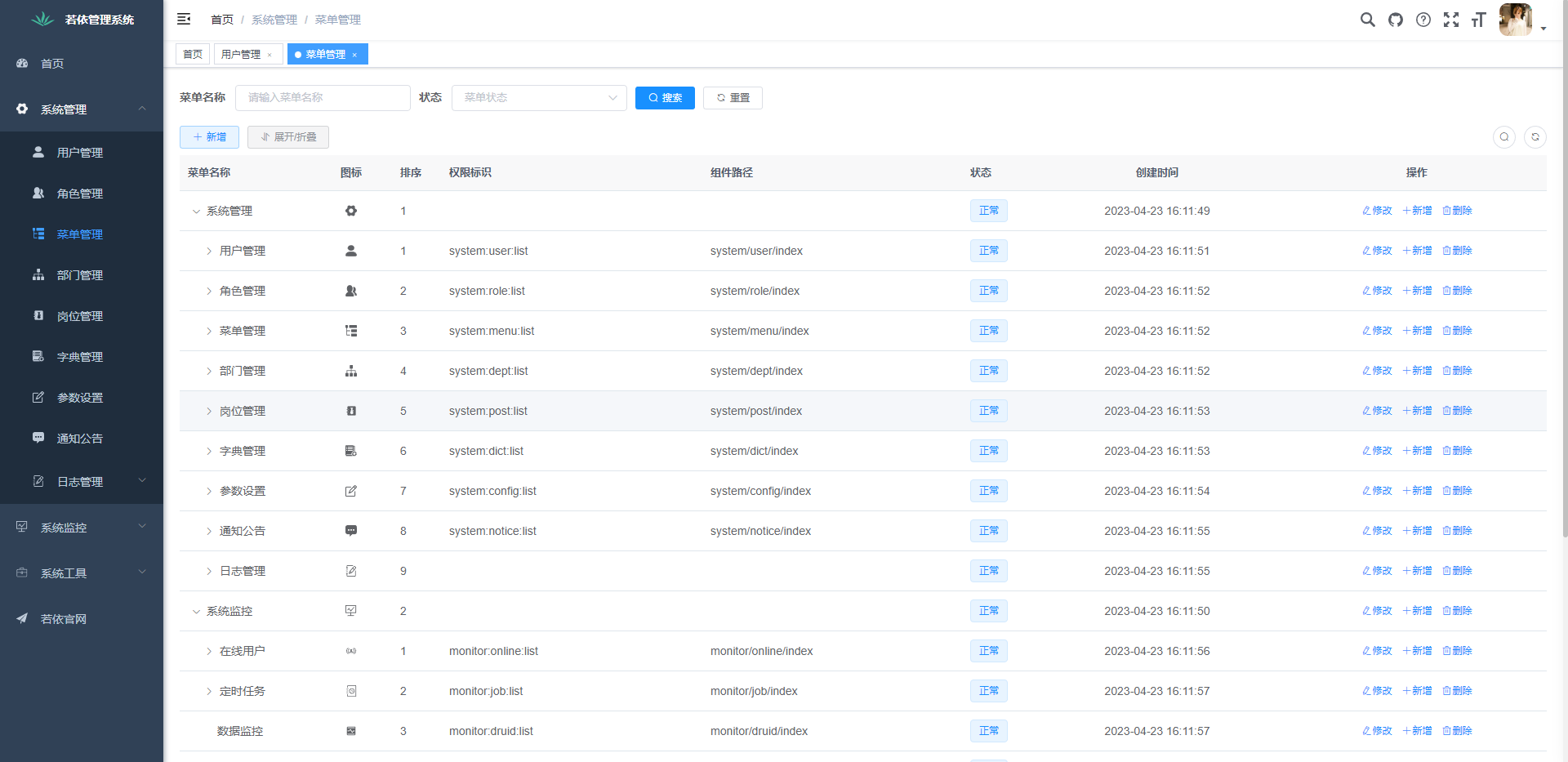Image resolution: width=1568 pixels, height=762 pixels.
Task: Expand 系统工具 in the sidebar
Action: point(82,573)
